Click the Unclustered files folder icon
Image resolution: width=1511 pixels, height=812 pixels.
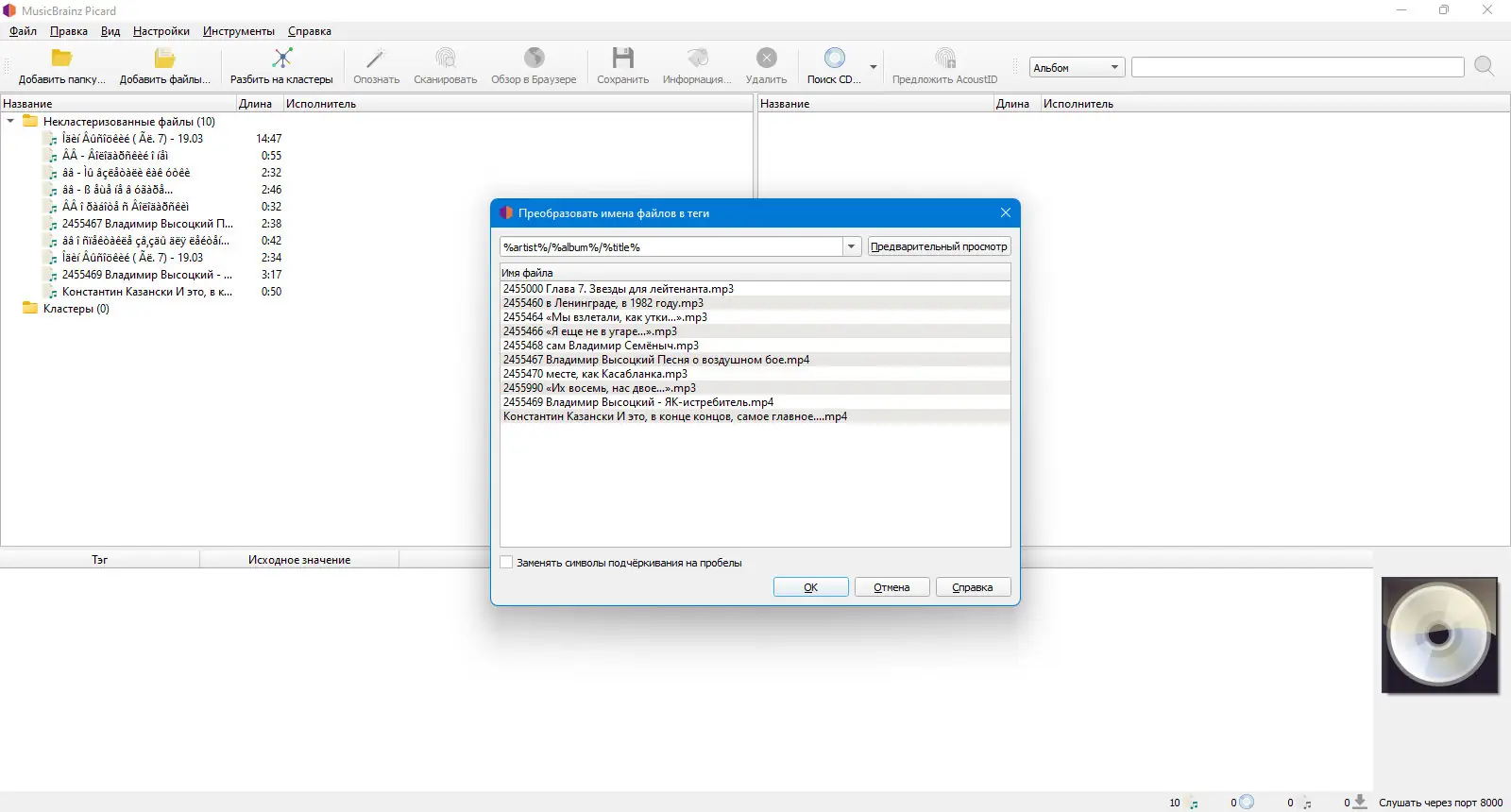coord(30,122)
